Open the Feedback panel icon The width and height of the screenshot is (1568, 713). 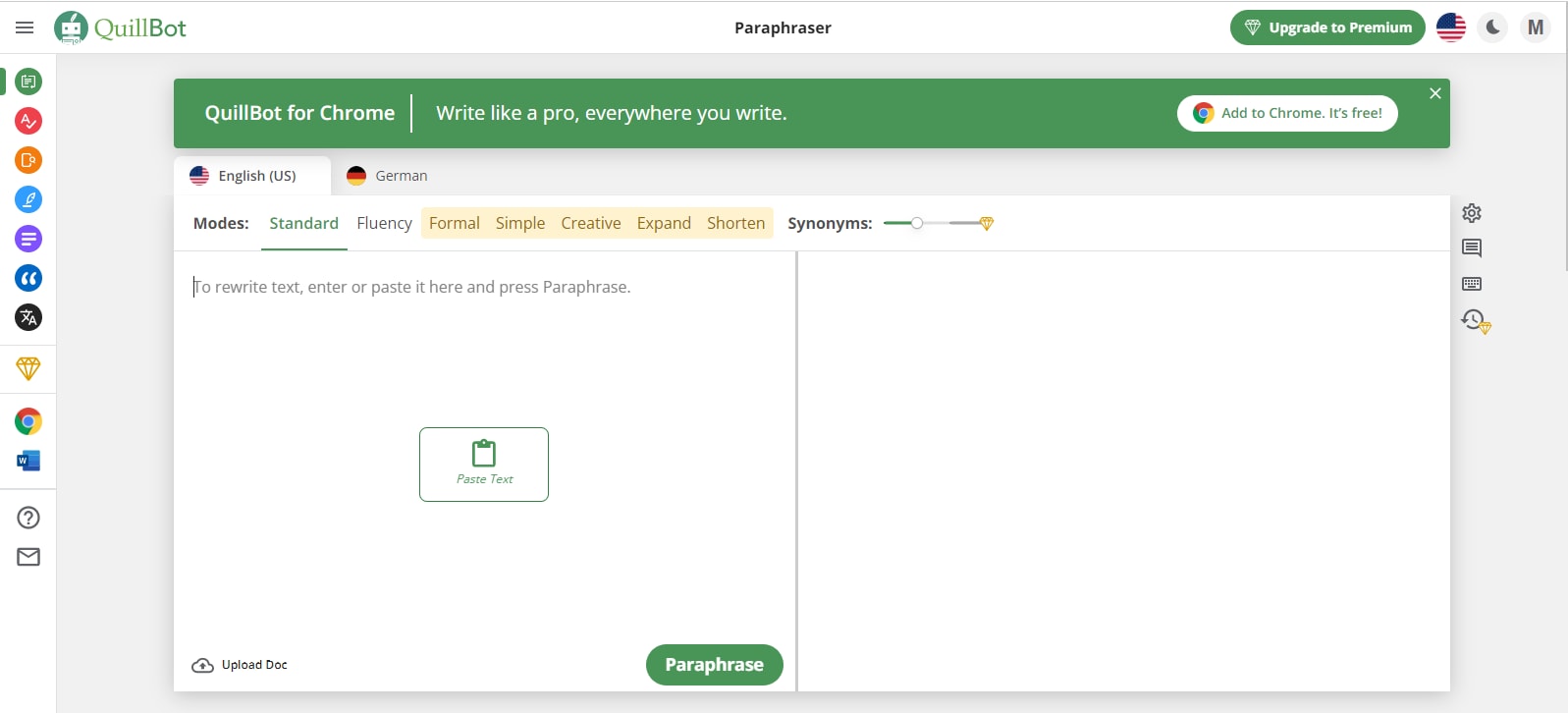[1472, 248]
